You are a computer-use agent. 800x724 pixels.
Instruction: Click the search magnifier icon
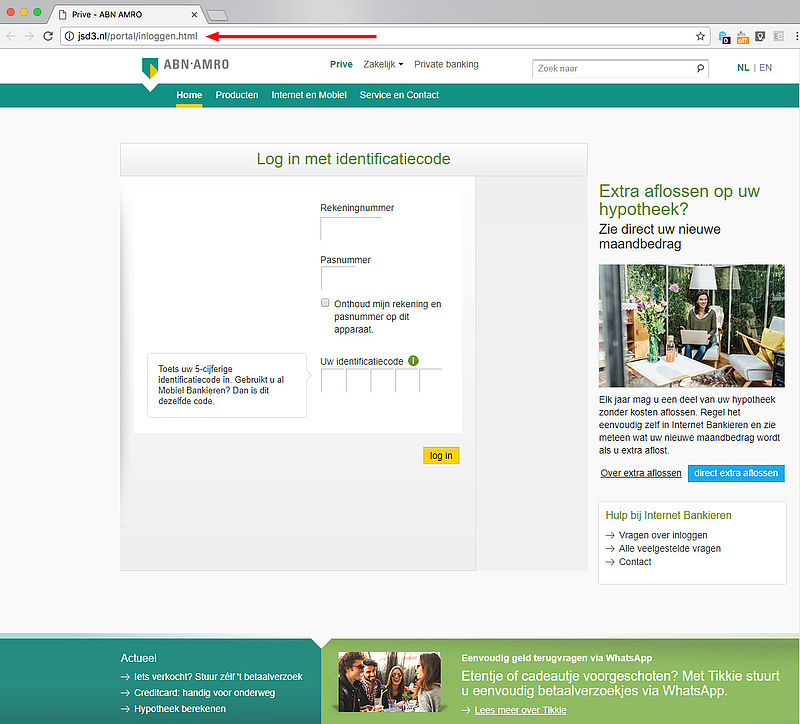[701, 68]
